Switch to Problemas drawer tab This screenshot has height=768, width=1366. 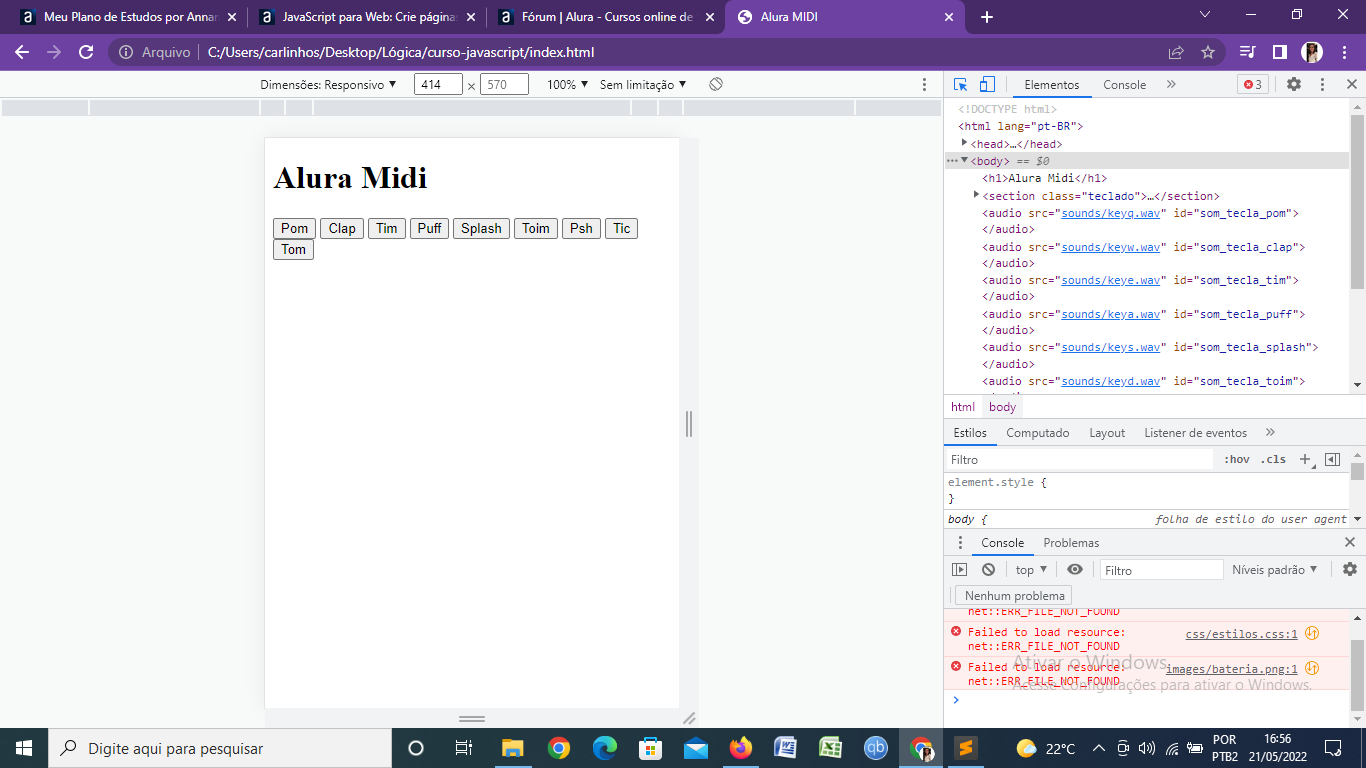1071,543
